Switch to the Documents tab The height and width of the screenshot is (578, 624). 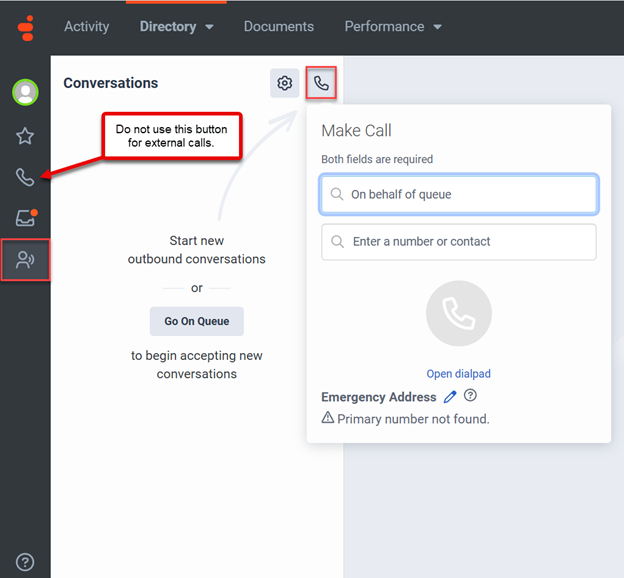[x=279, y=27]
